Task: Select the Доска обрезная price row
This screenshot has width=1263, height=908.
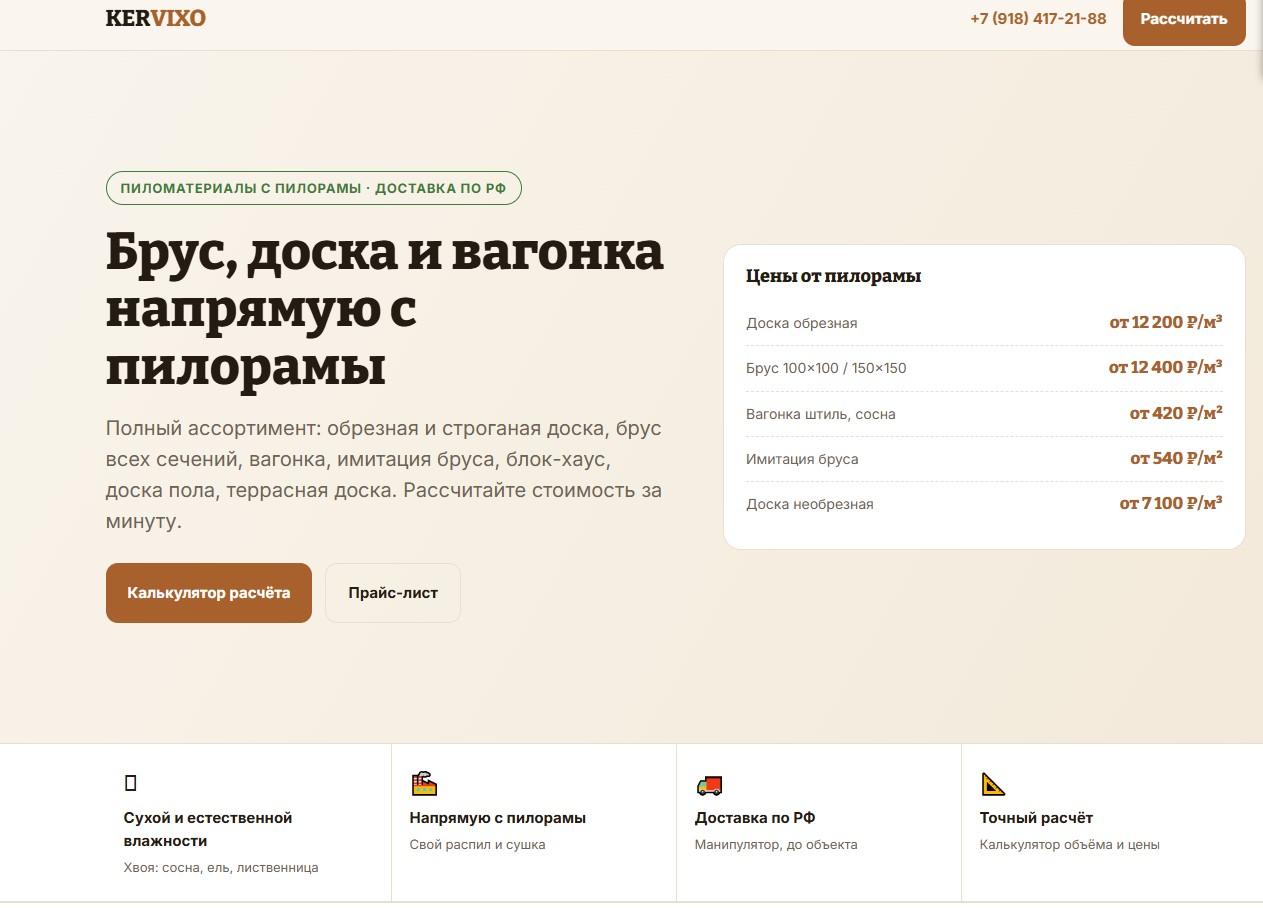Action: click(984, 323)
